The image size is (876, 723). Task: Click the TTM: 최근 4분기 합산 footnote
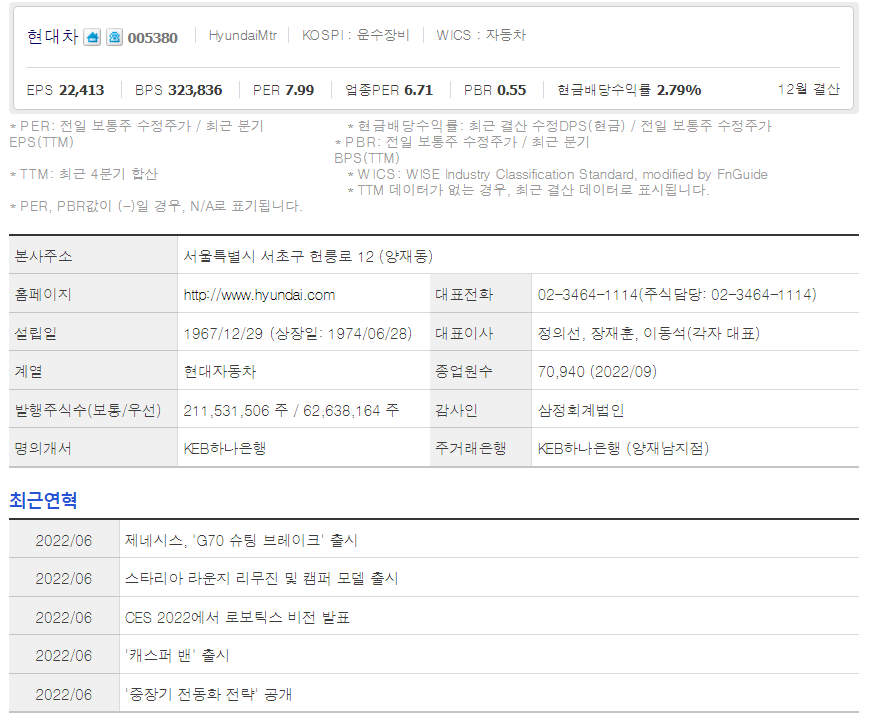[84, 174]
